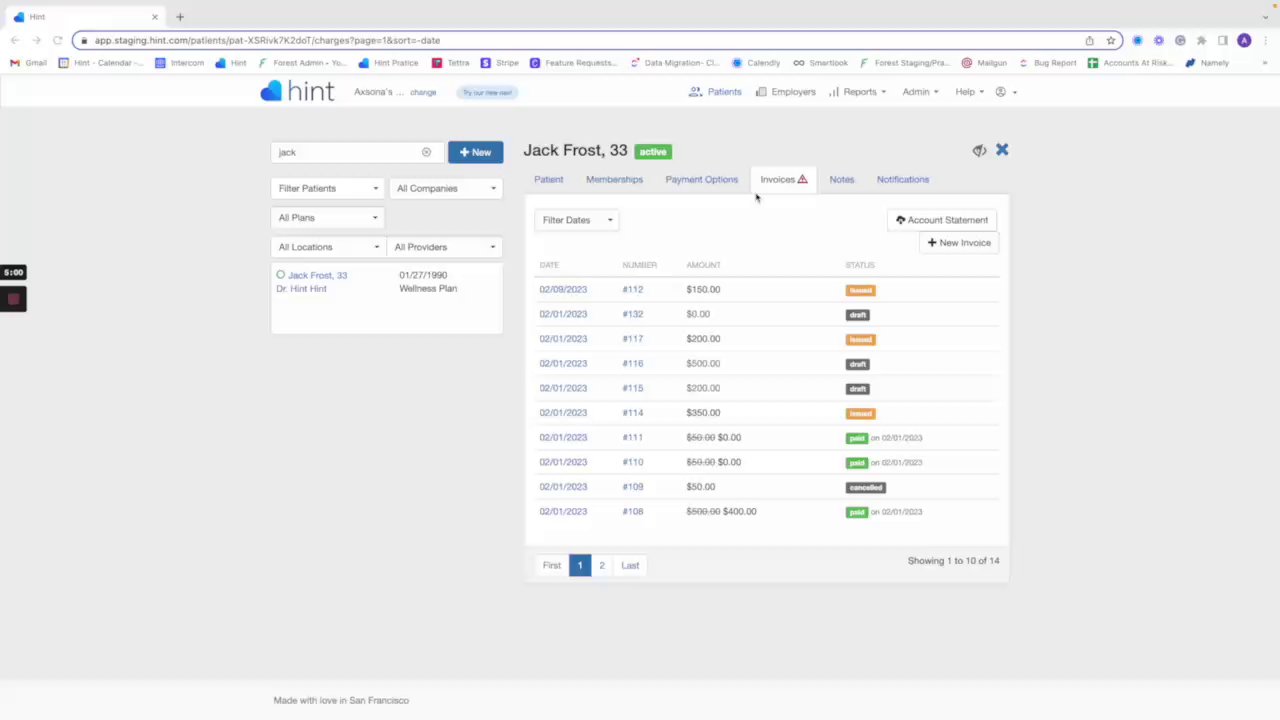Go to Patients nav item

click(x=715, y=92)
